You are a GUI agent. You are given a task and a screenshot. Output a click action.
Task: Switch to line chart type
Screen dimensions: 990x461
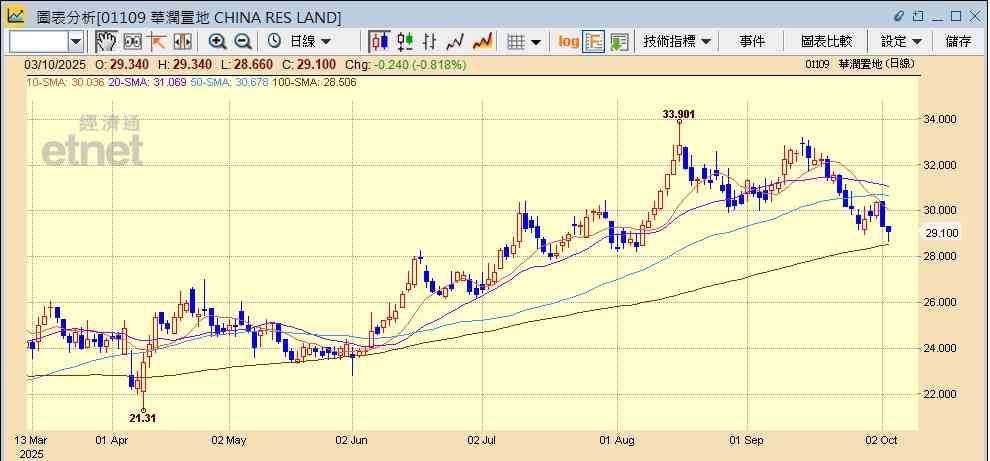pos(456,41)
